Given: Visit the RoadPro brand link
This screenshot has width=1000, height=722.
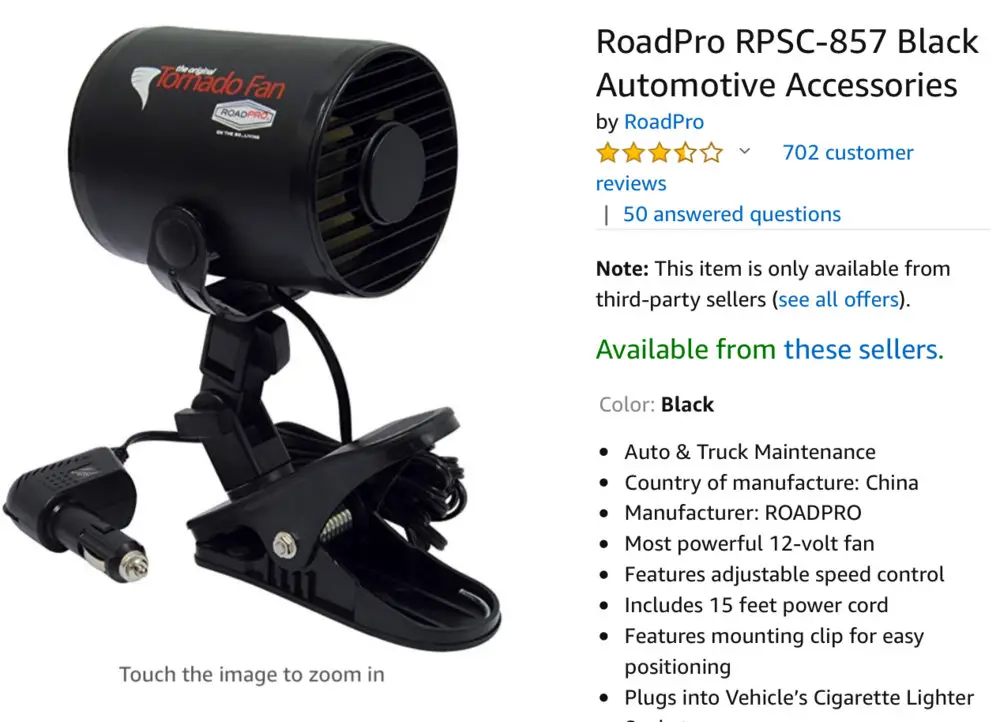Looking at the screenshot, I should [x=663, y=122].
